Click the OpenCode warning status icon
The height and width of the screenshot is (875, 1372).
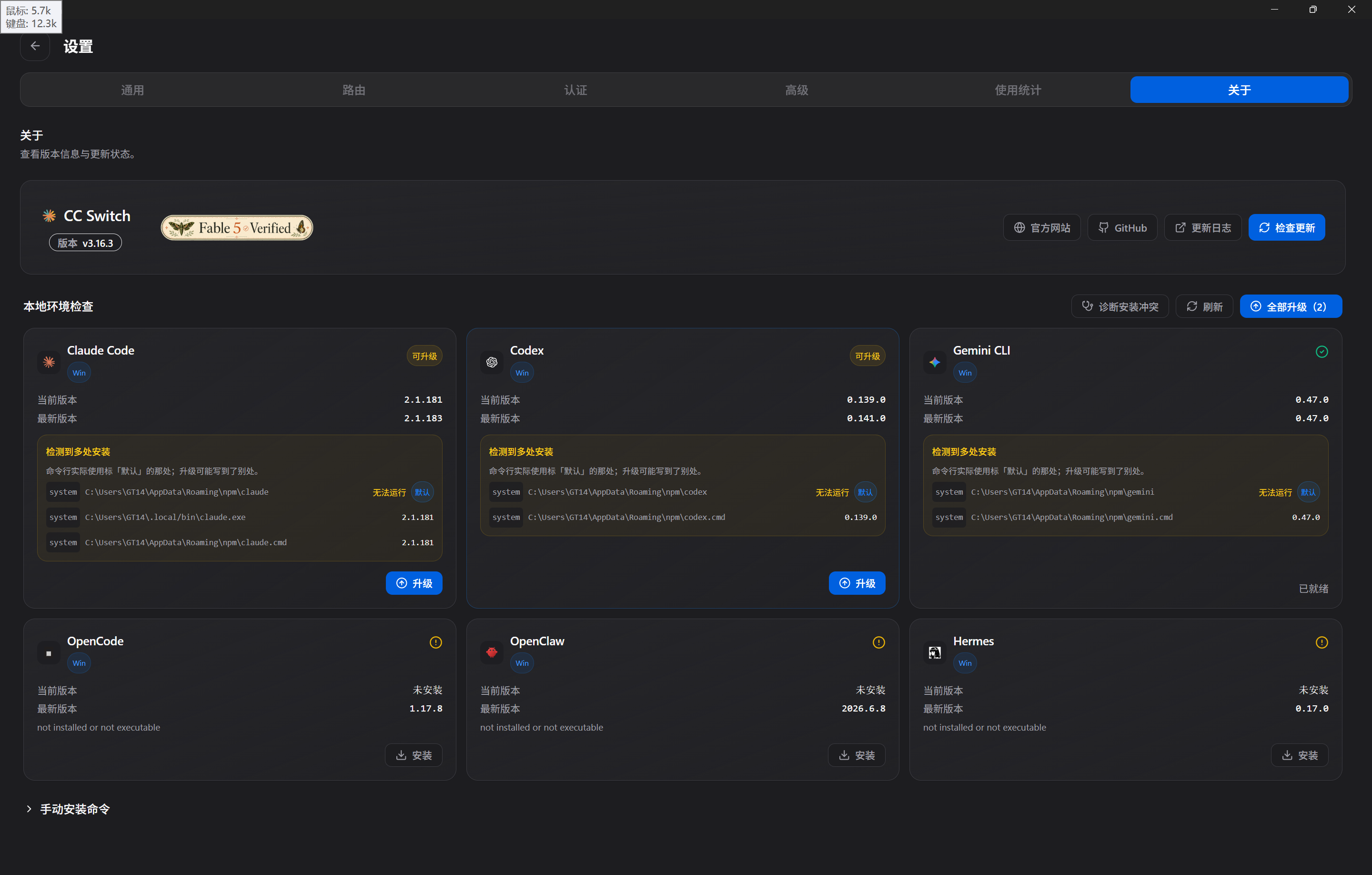[436, 642]
